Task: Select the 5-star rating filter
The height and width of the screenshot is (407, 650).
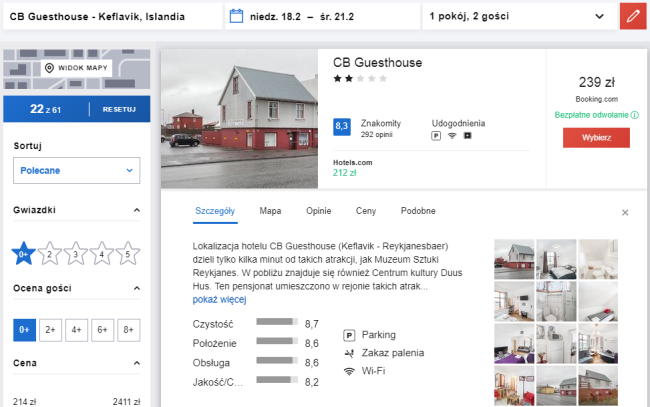Action: coord(128,253)
